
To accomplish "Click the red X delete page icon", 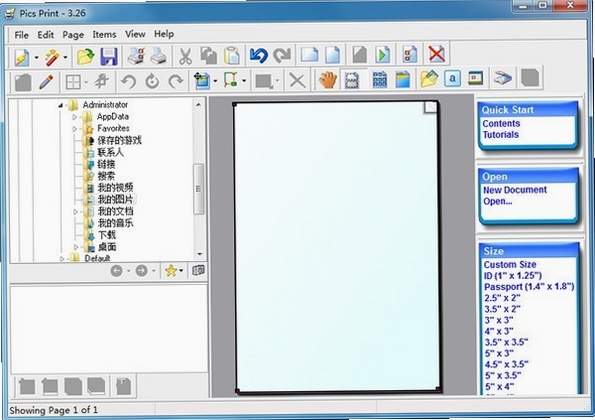I will click(x=436, y=54).
